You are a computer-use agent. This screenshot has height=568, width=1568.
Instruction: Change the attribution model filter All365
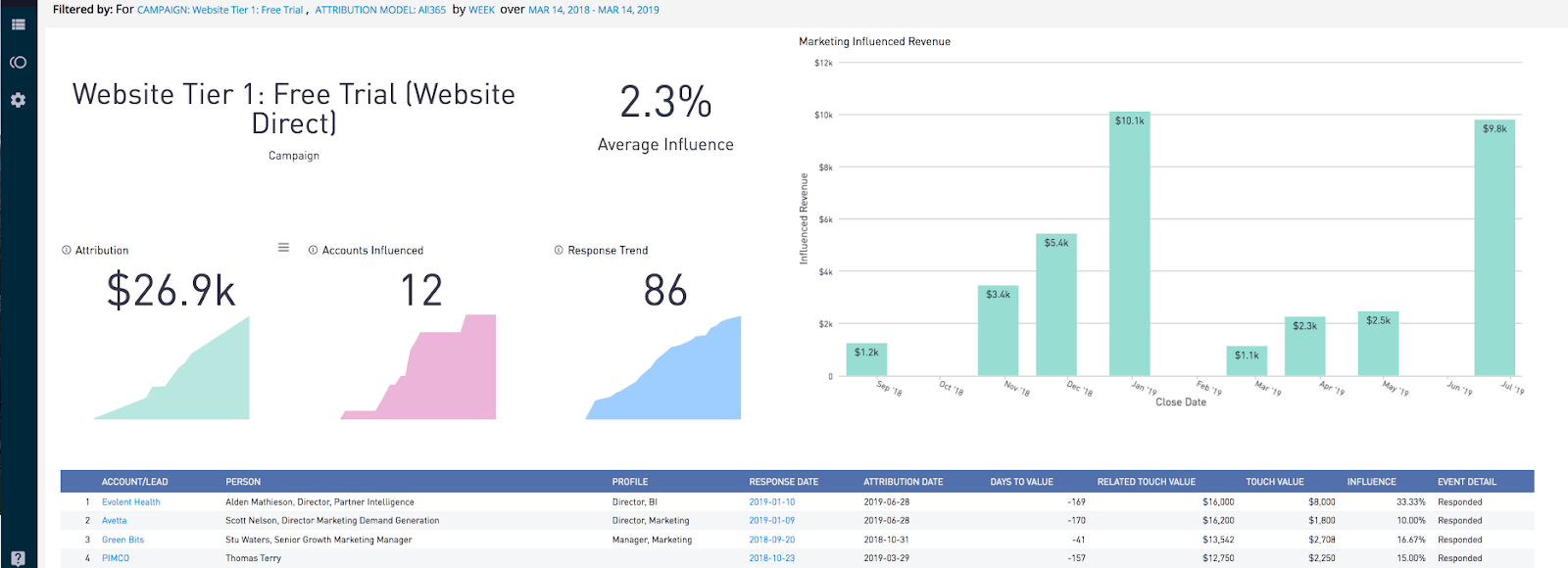tap(380, 10)
